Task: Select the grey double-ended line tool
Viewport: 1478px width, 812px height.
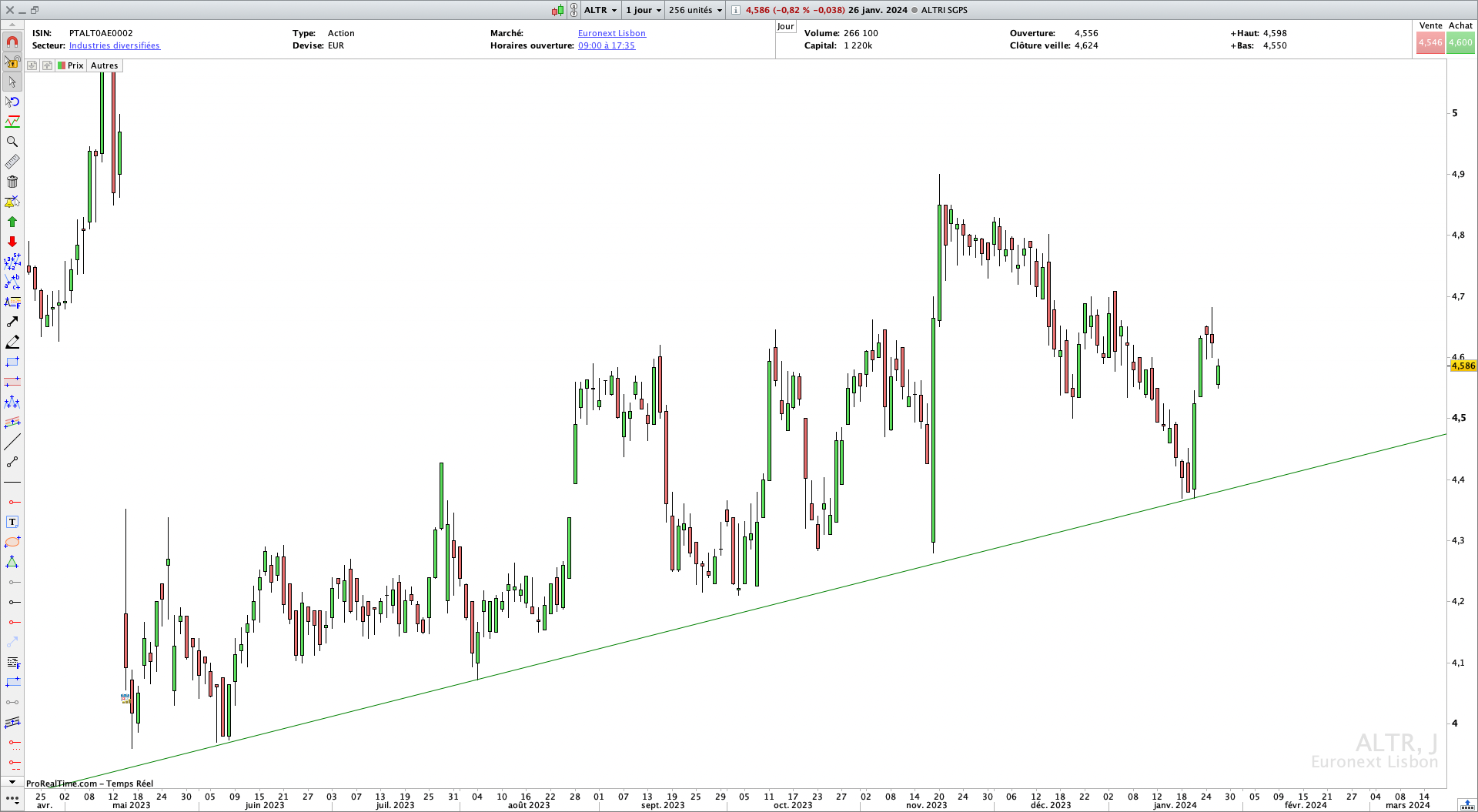Action: tap(12, 702)
